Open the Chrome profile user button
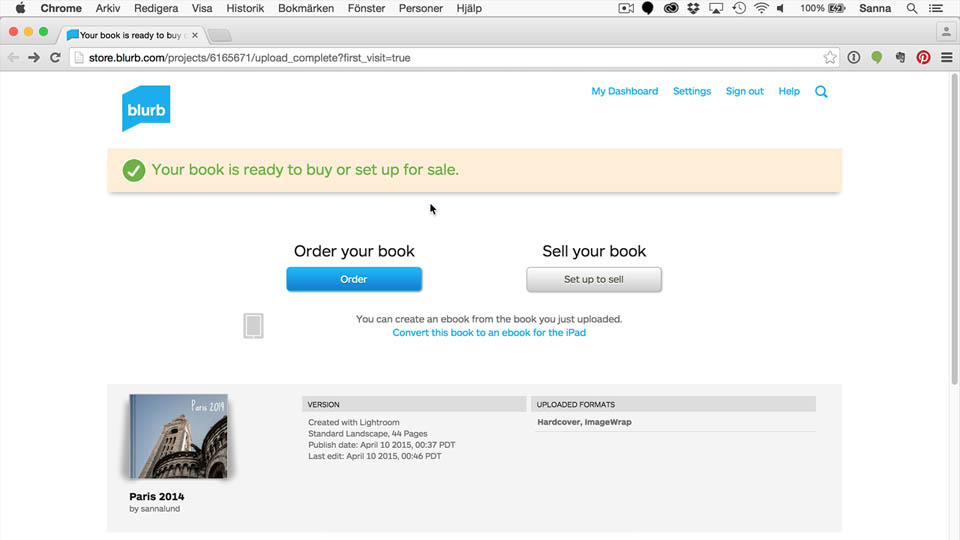Screen dimensions: 960x540 pyautogui.click(x=945, y=32)
